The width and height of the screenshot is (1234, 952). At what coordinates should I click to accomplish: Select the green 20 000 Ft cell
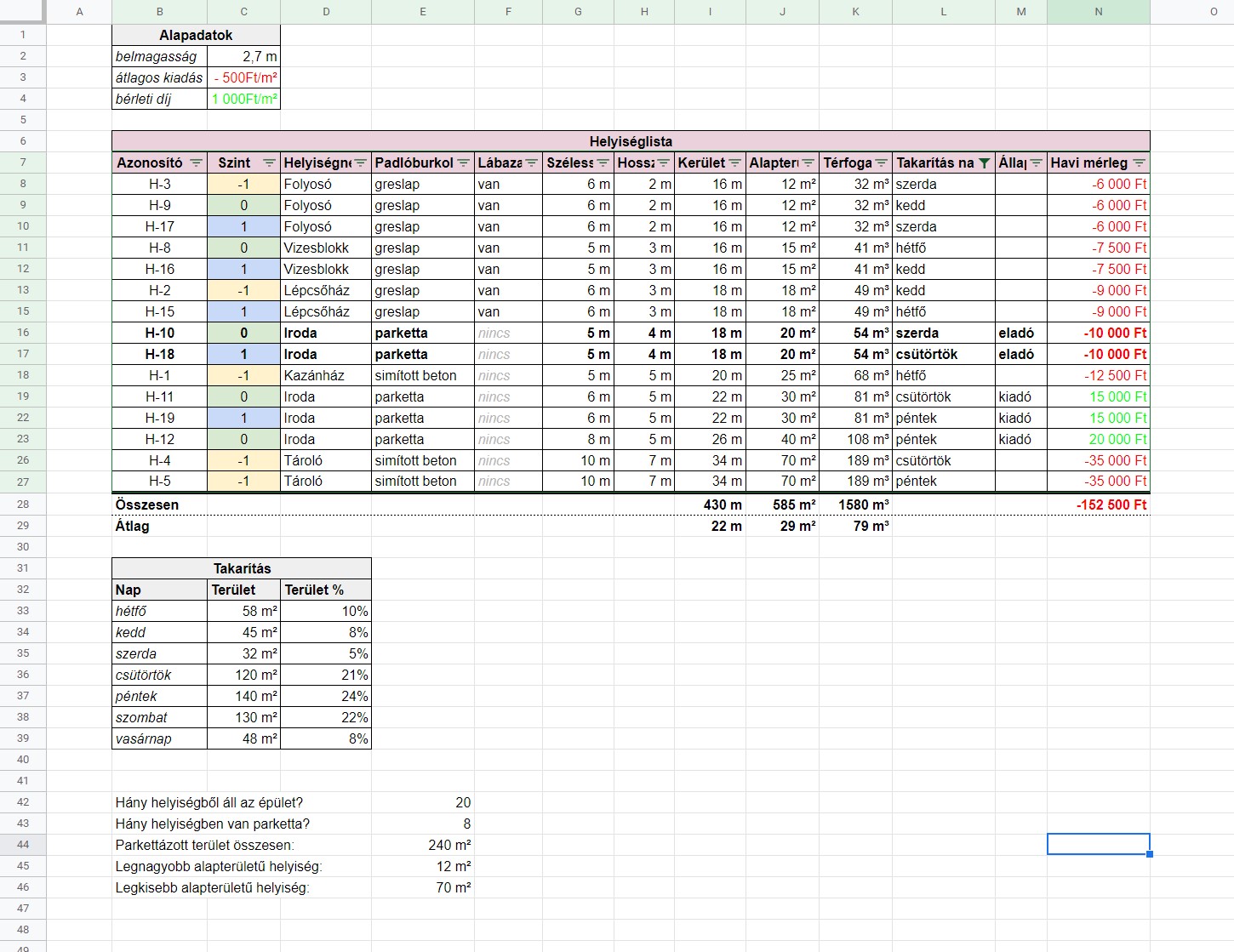(x=1099, y=439)
